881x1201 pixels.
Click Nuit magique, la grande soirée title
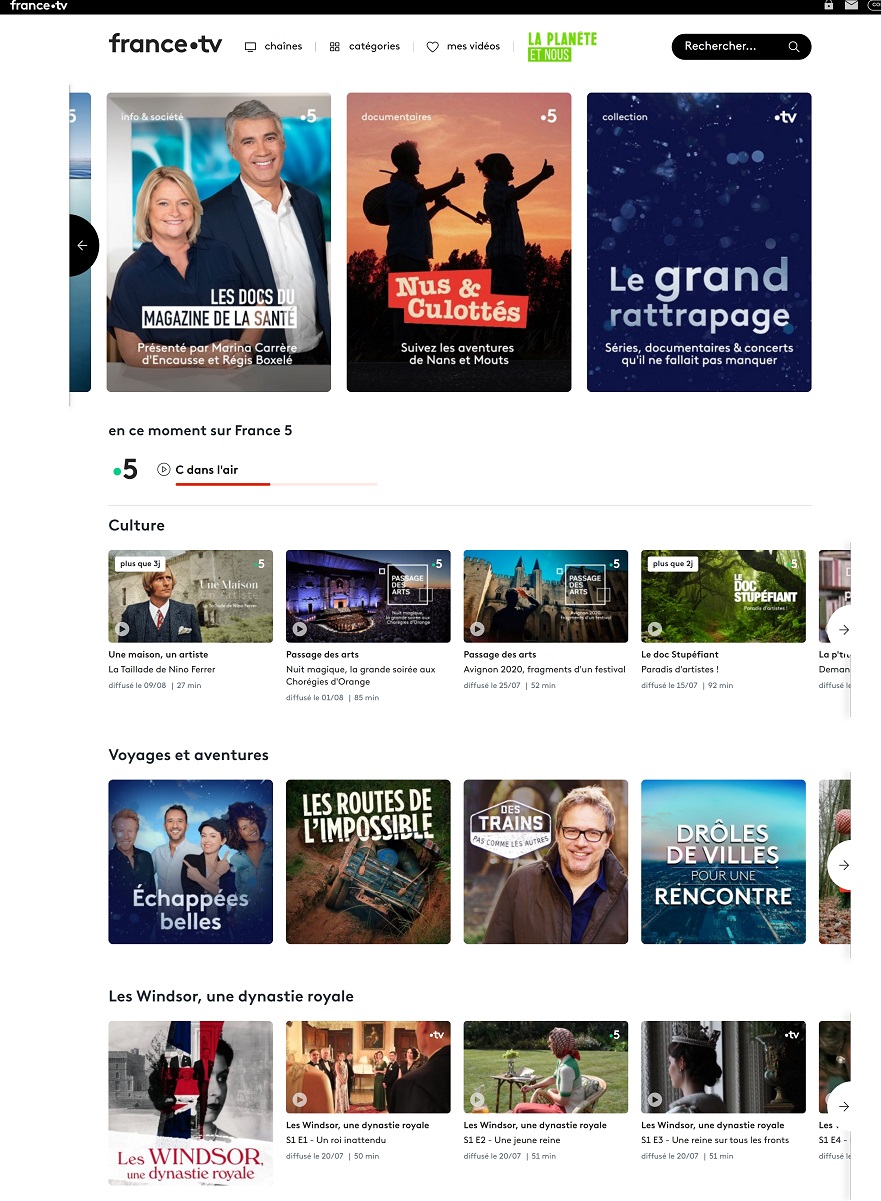coord(361,675)
